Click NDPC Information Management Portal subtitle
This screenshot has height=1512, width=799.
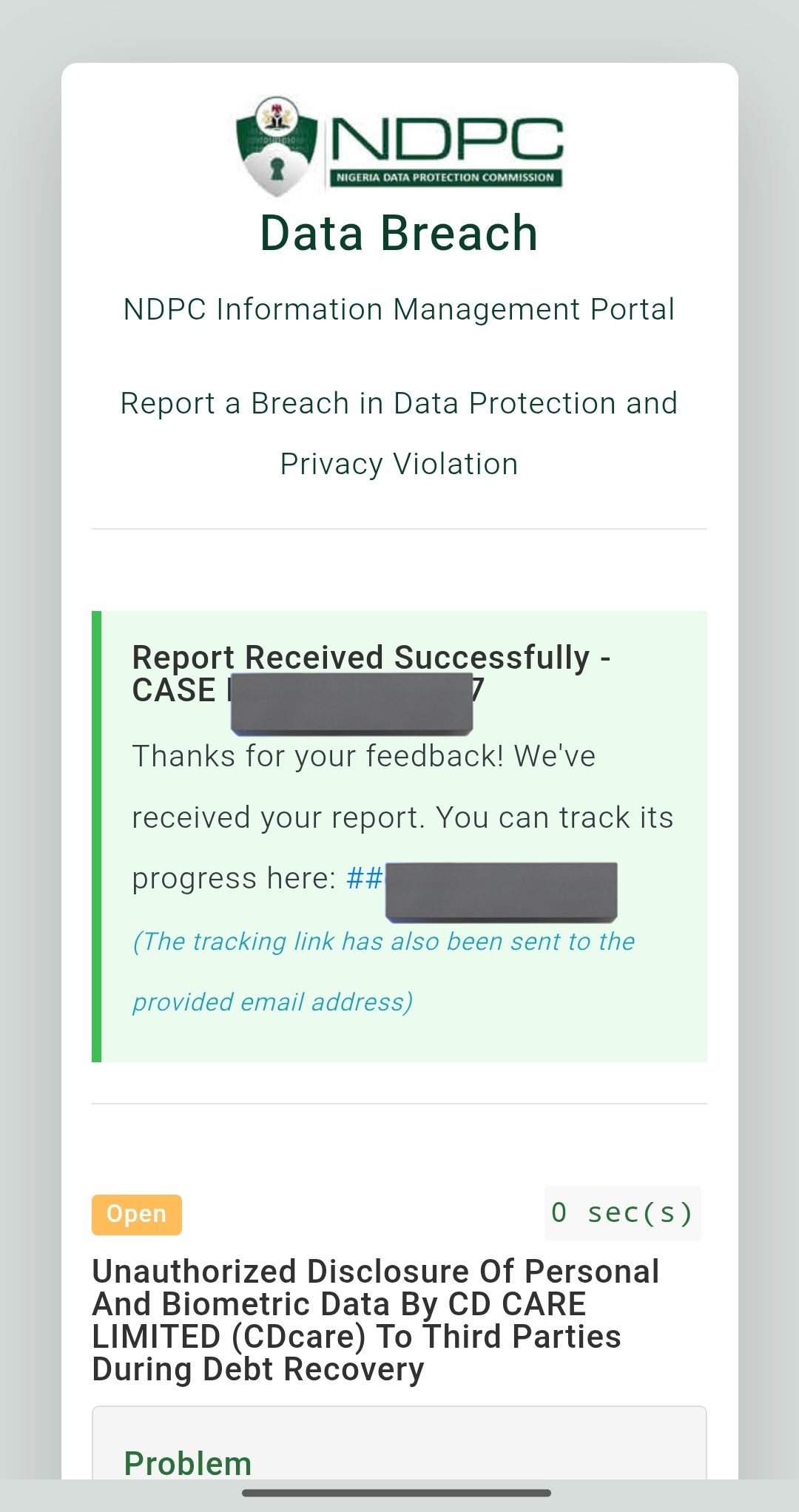coord(399,309)
